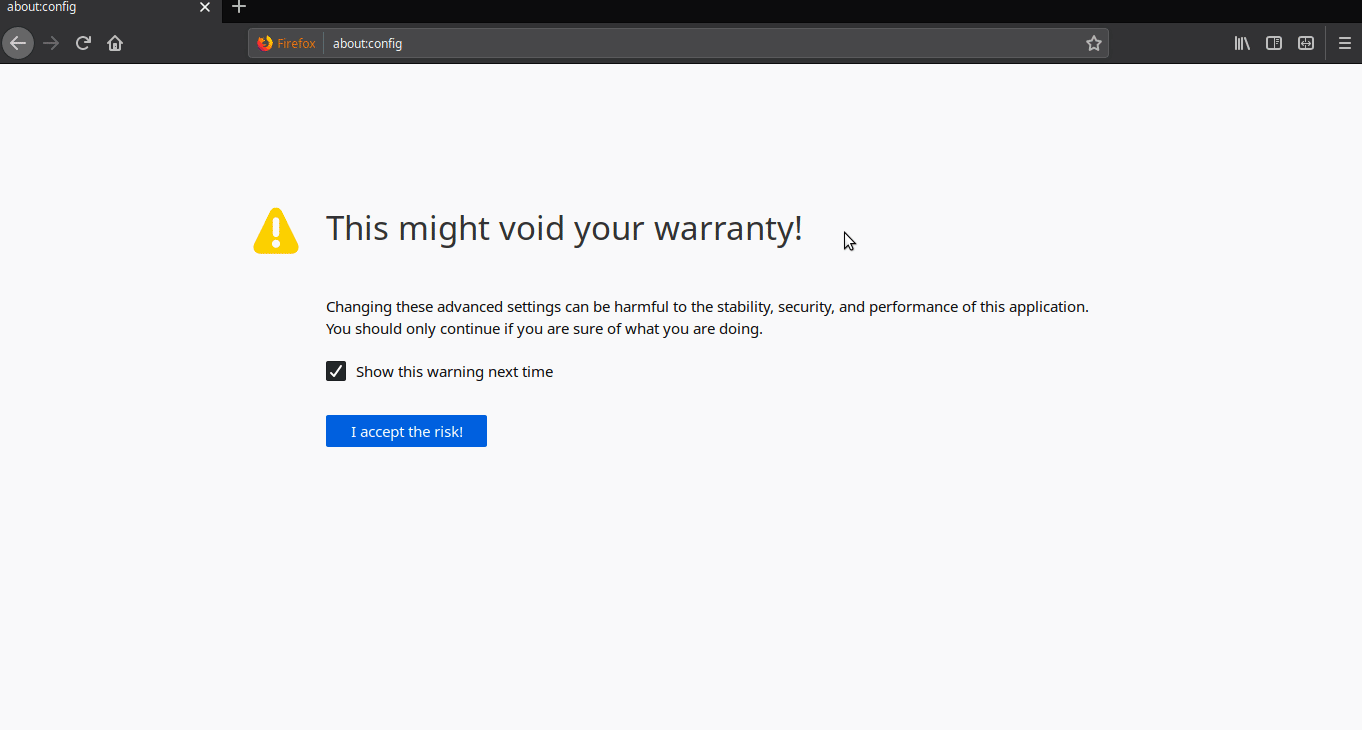Close the about:config tab

click(x=205, y=8)
